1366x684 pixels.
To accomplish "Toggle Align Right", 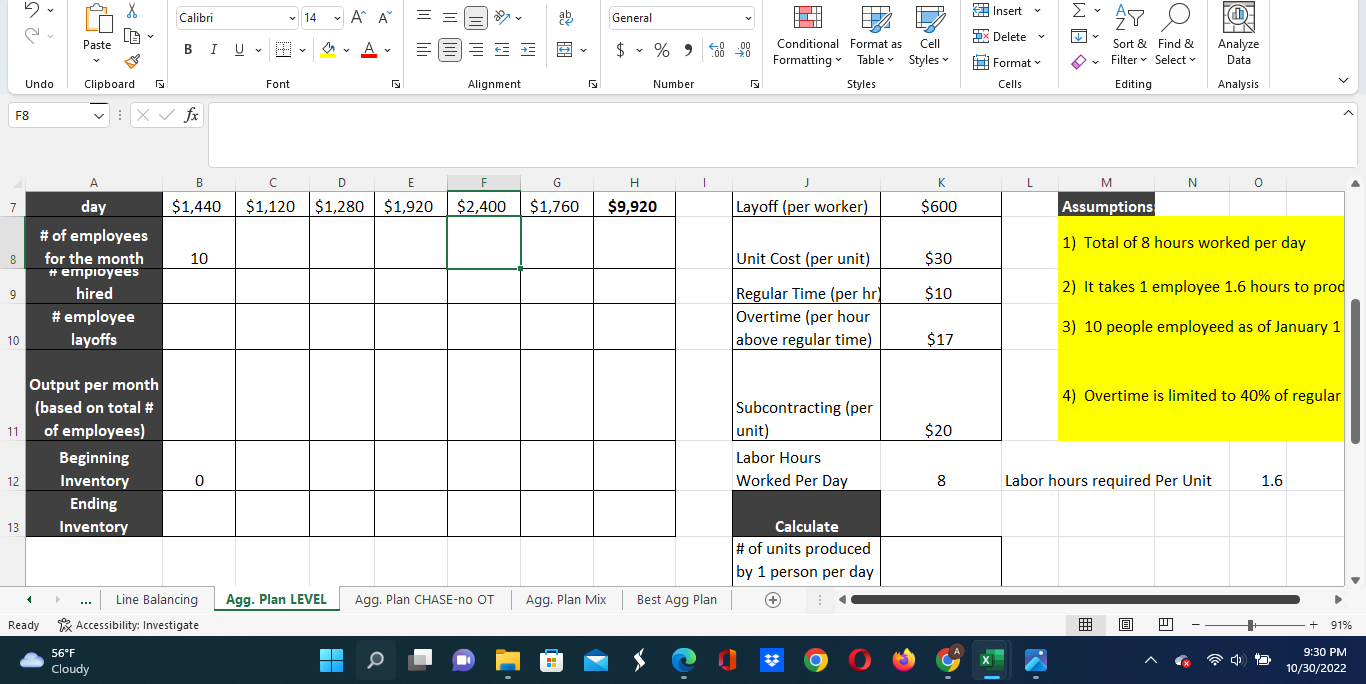I will coord(476,50).
